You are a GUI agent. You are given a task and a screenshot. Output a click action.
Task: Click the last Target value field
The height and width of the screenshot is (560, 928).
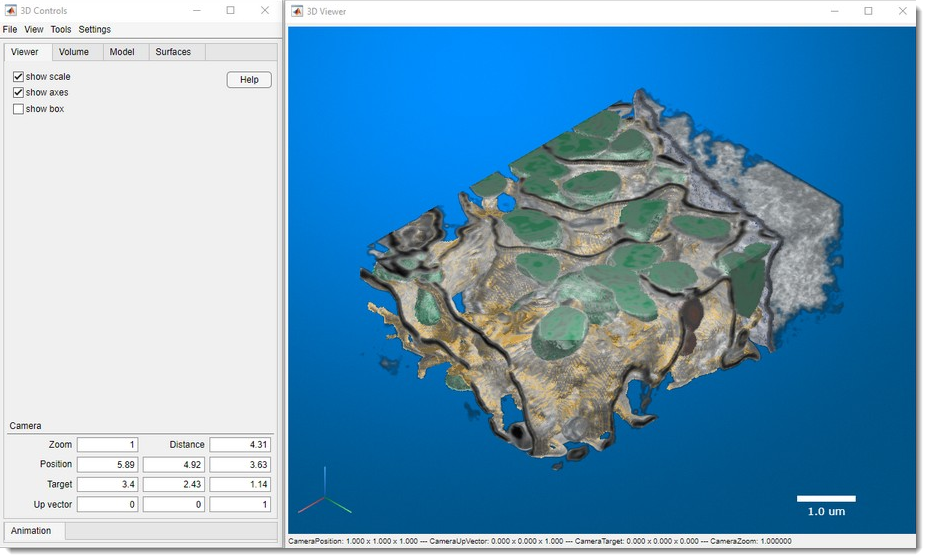pos(240,485)
